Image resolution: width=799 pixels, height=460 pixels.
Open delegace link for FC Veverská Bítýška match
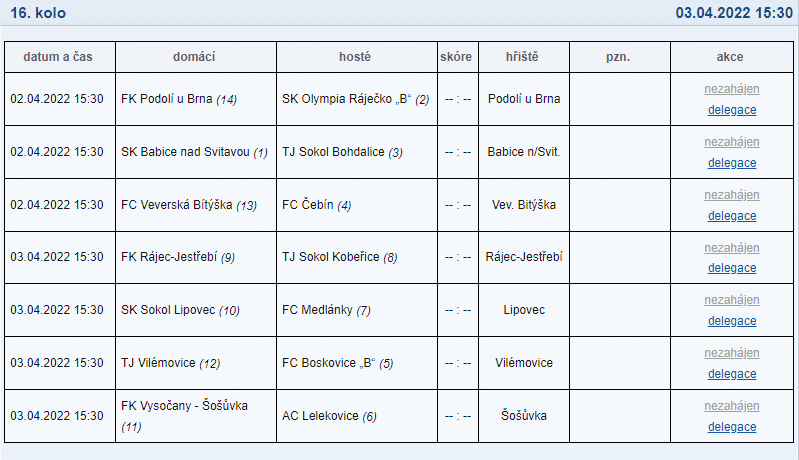[x=732, y=216]
